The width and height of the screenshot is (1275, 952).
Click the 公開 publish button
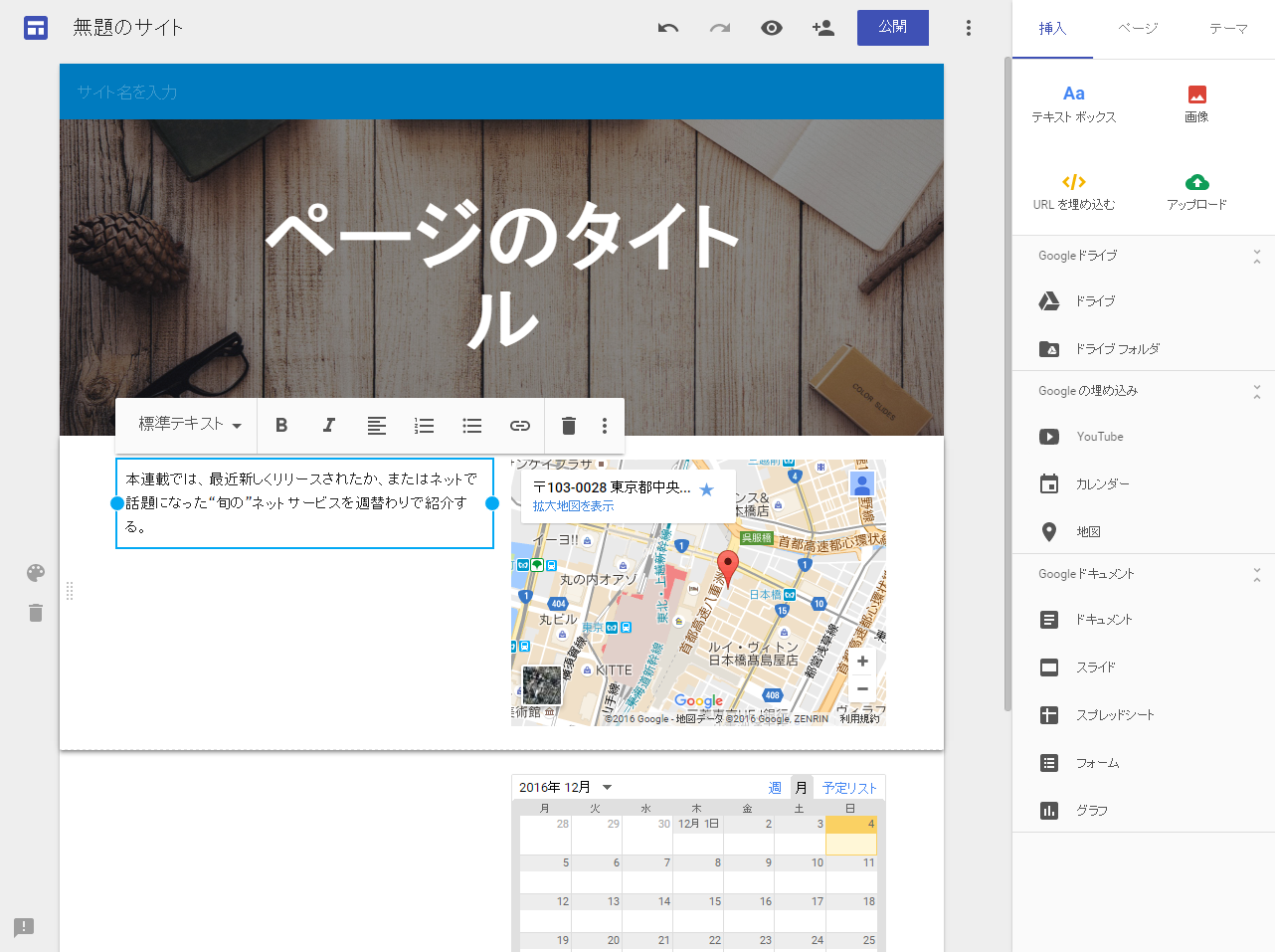(x=891, y=28)
